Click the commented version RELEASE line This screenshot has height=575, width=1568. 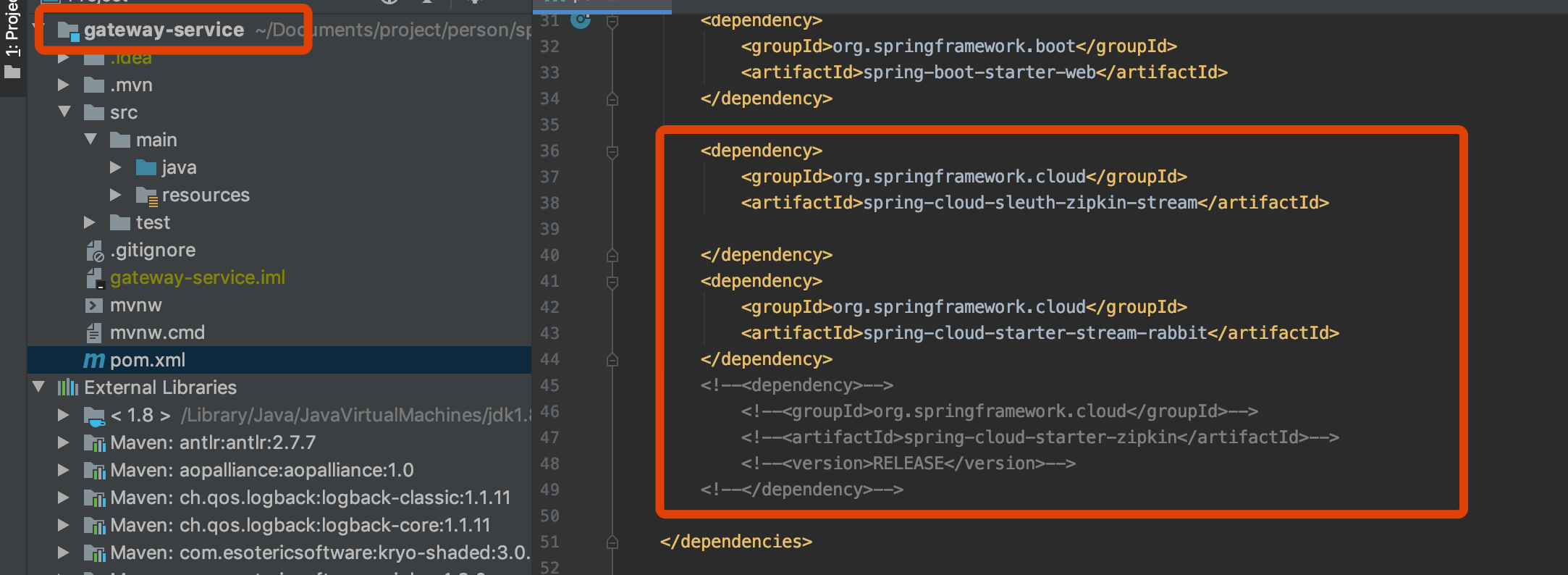tap(908, 463)
